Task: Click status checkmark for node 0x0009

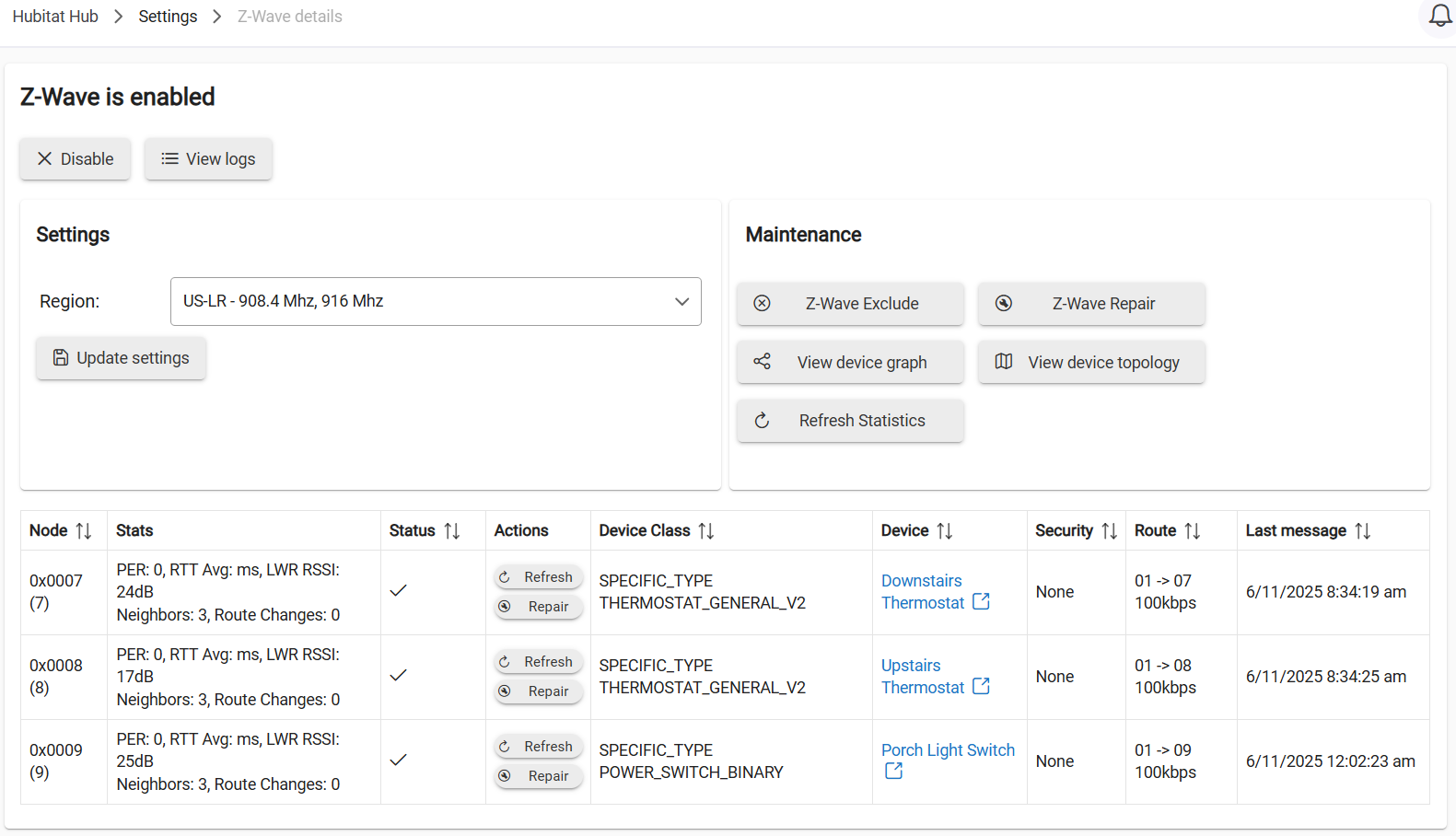Action: pos(398,761)
